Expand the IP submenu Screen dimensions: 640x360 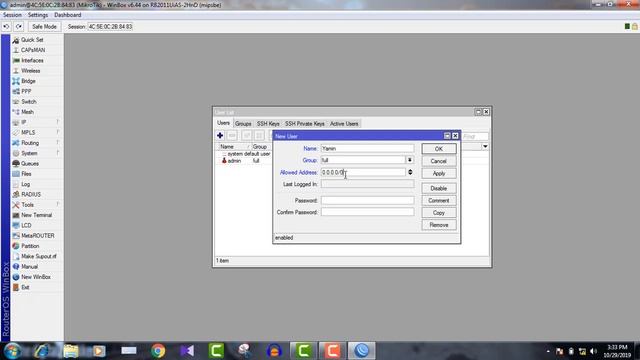click(24, 122)
